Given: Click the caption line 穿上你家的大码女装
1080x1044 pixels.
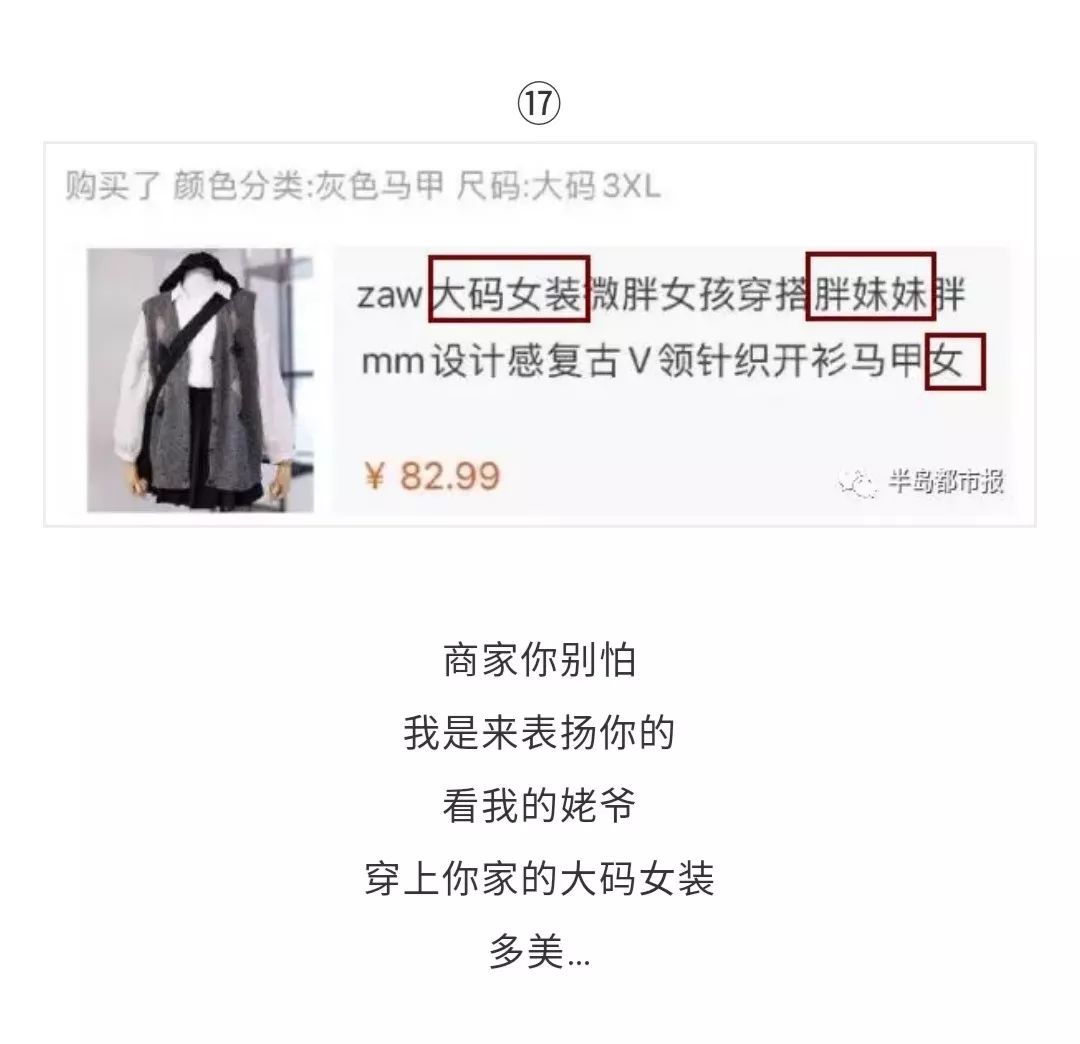Looking at the screenshot, I should click(x=539, y=879).
